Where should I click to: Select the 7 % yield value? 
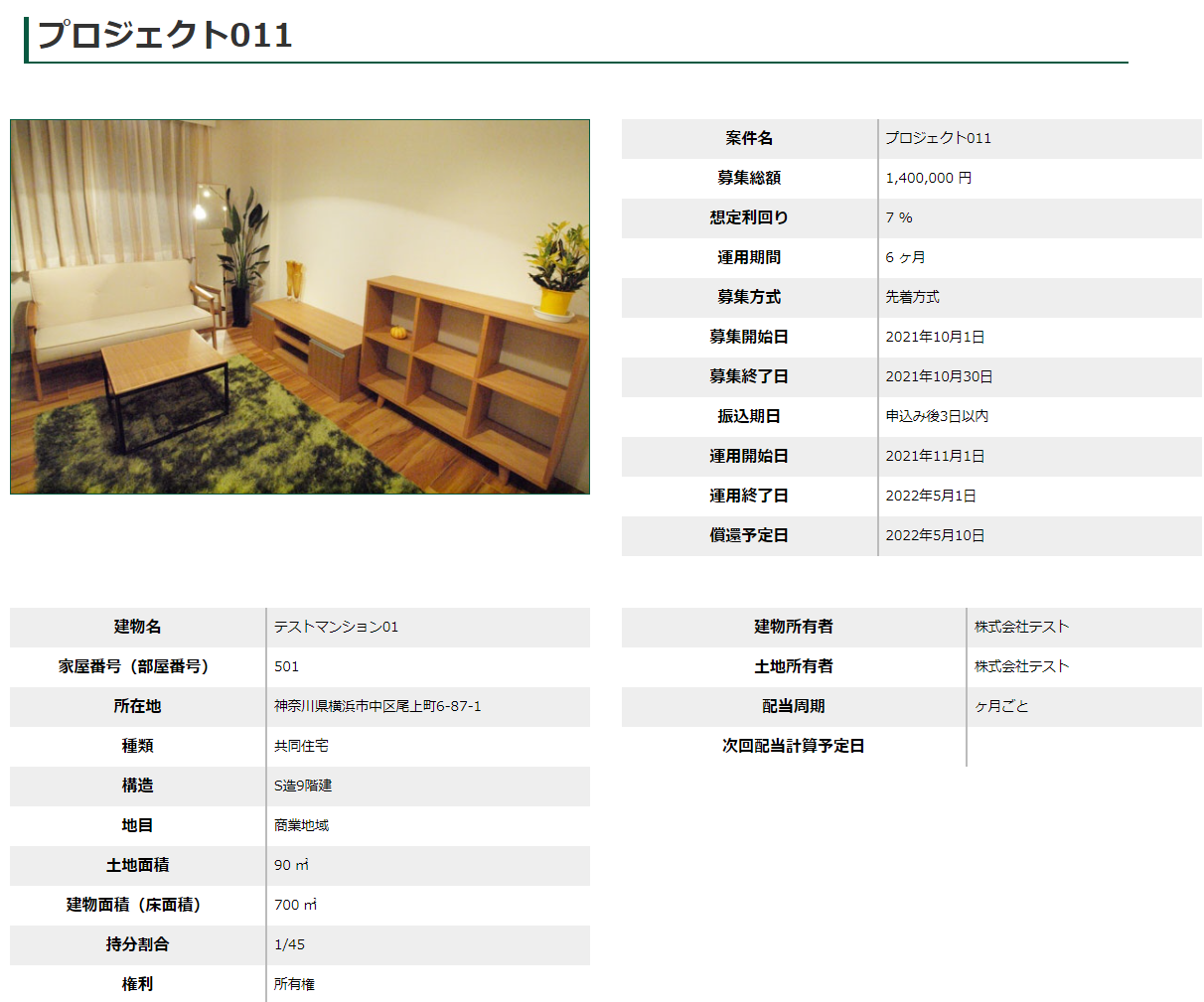pyautogui.click(x=899, y=217)
